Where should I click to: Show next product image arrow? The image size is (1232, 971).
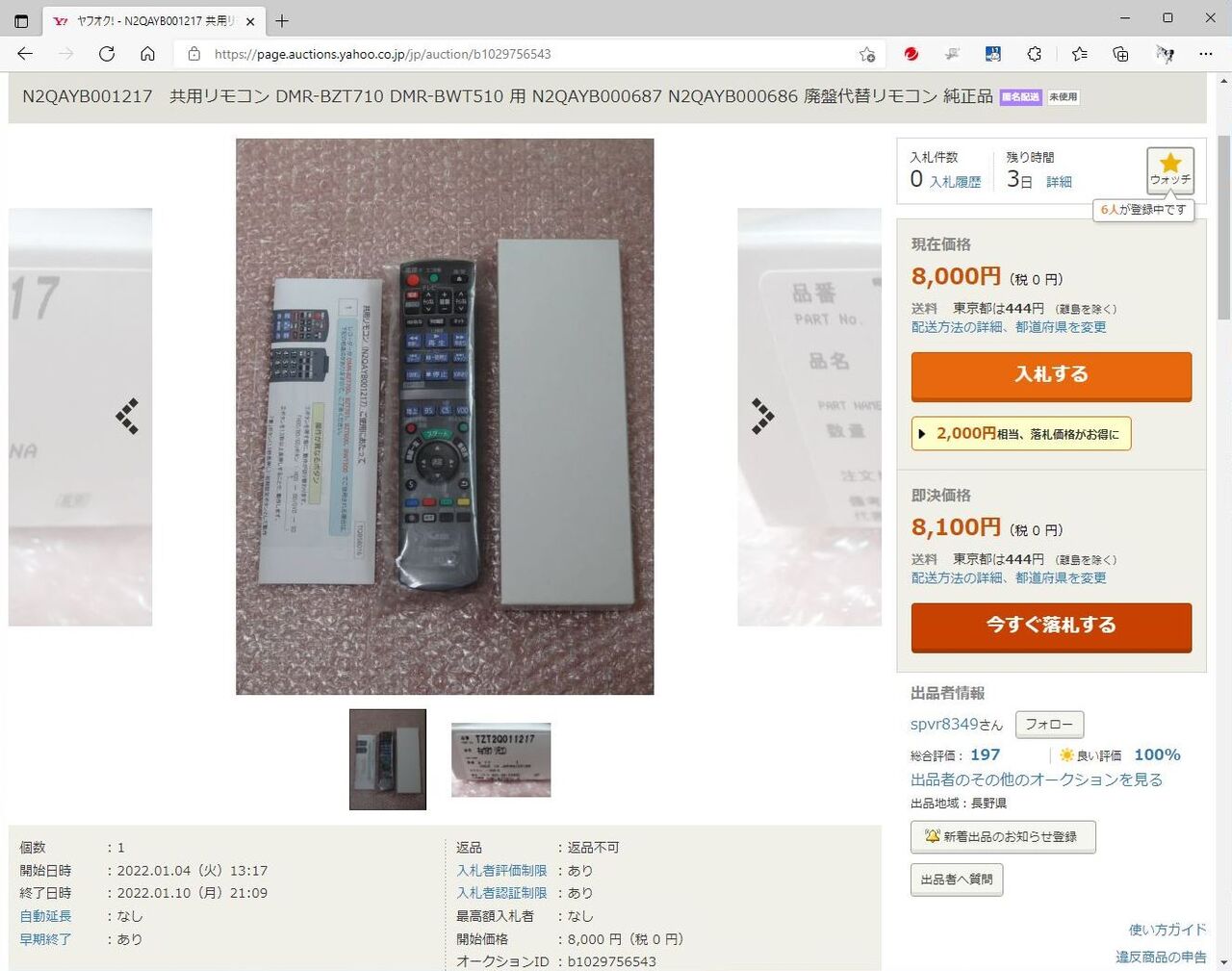(x=762, y=416)
